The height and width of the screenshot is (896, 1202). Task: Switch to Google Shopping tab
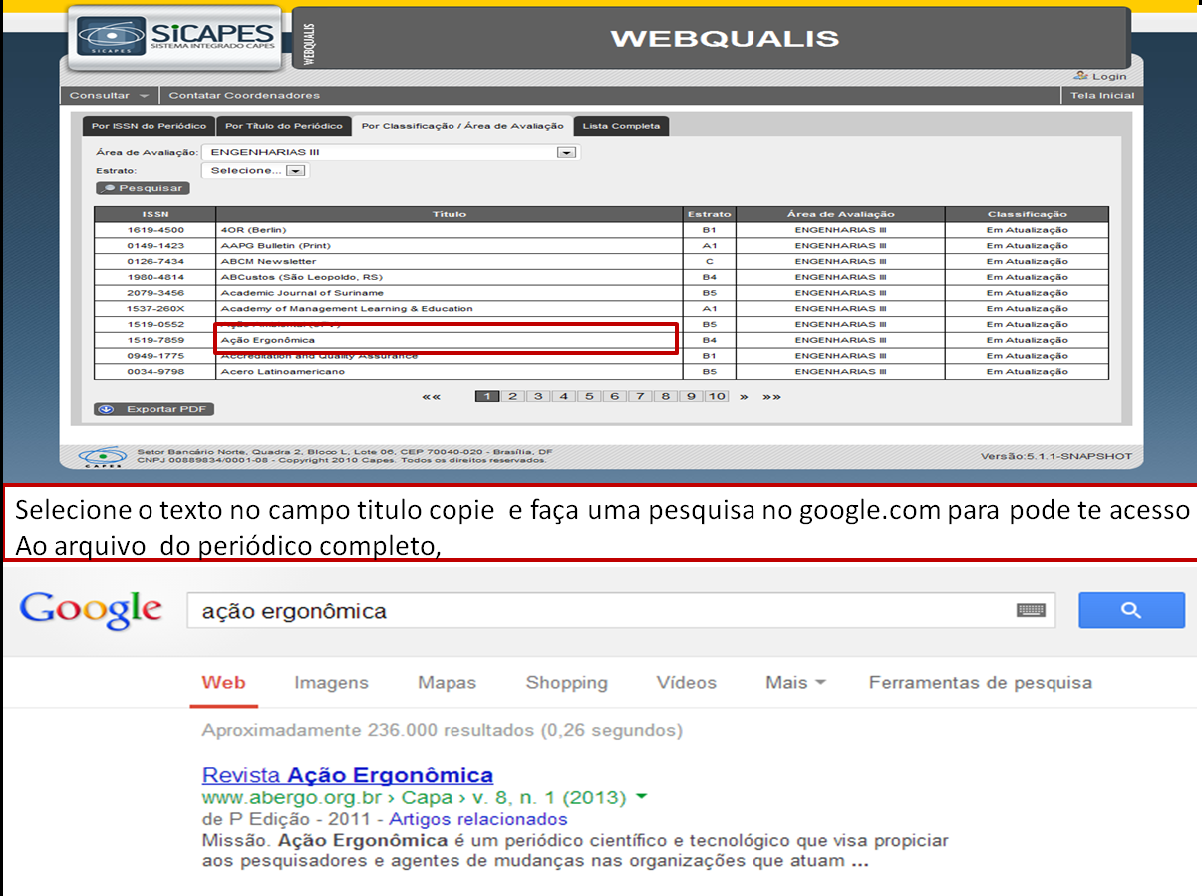coord(567,683)
